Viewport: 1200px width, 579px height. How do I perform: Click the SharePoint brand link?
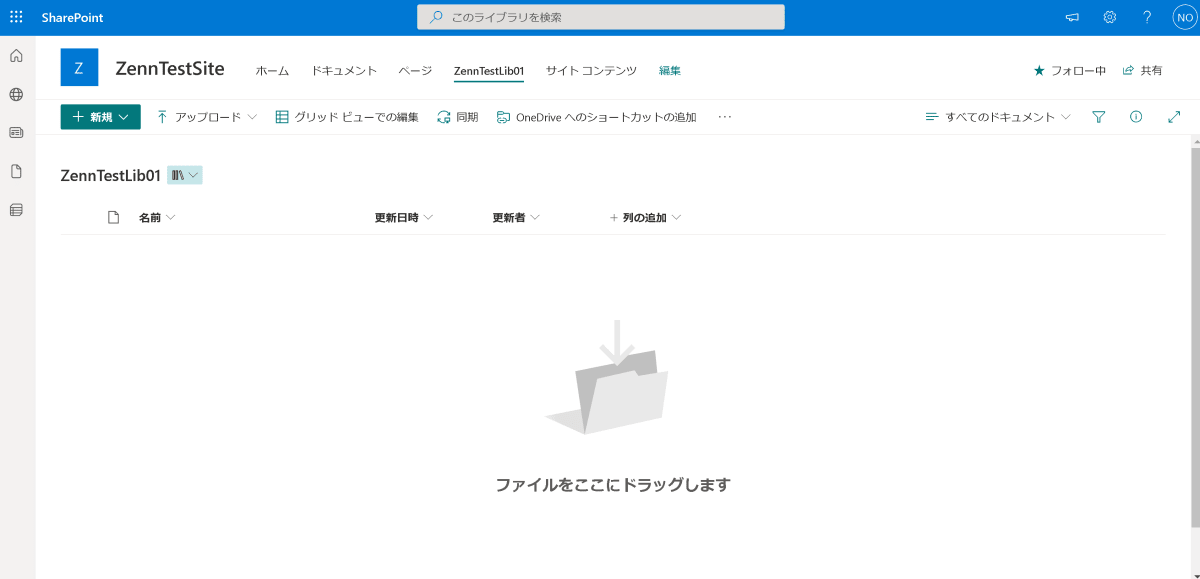click(x=72, y=18)
